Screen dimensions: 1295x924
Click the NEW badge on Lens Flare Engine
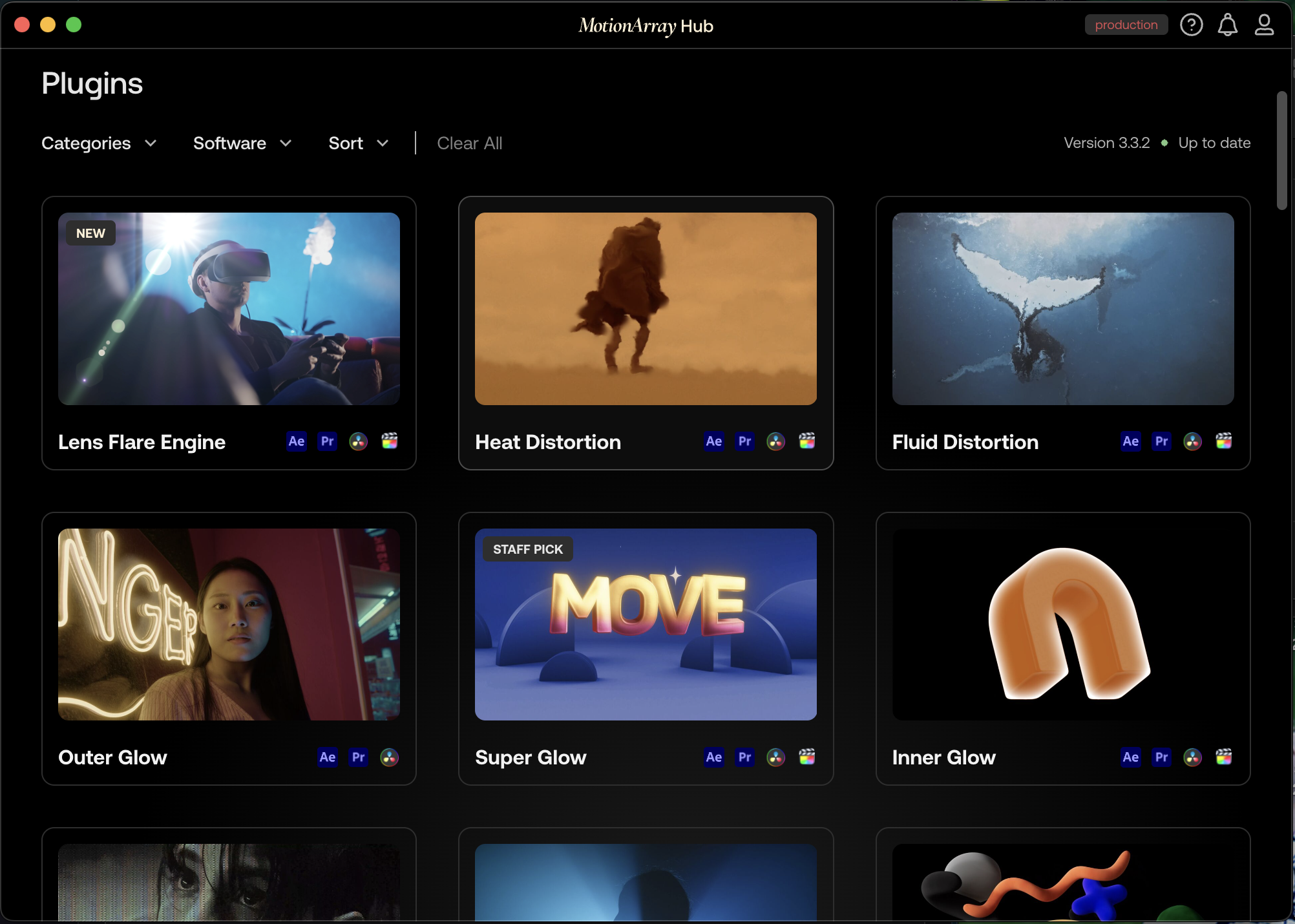[x=90, y=233]
